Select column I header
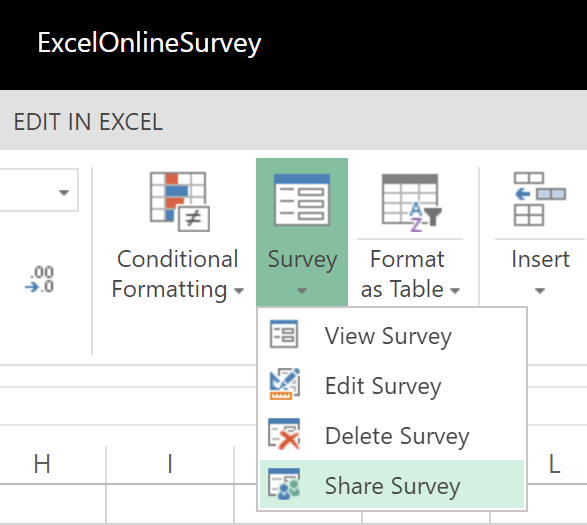 (170, 464)
